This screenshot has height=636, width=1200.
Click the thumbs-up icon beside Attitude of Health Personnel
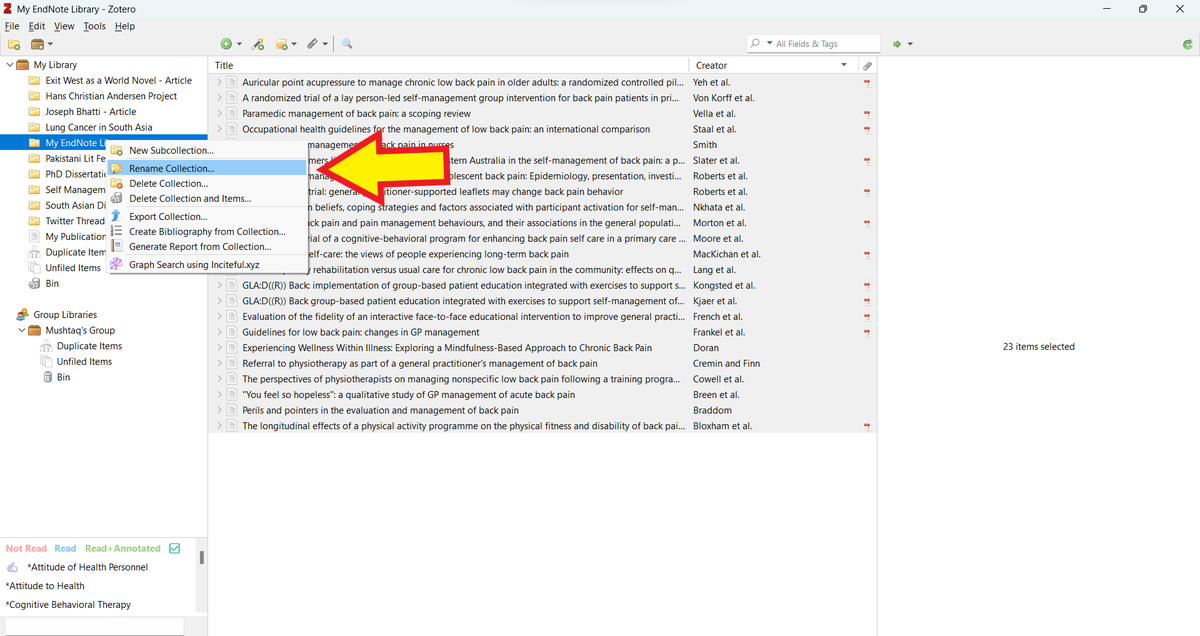[x=13, y=567]
